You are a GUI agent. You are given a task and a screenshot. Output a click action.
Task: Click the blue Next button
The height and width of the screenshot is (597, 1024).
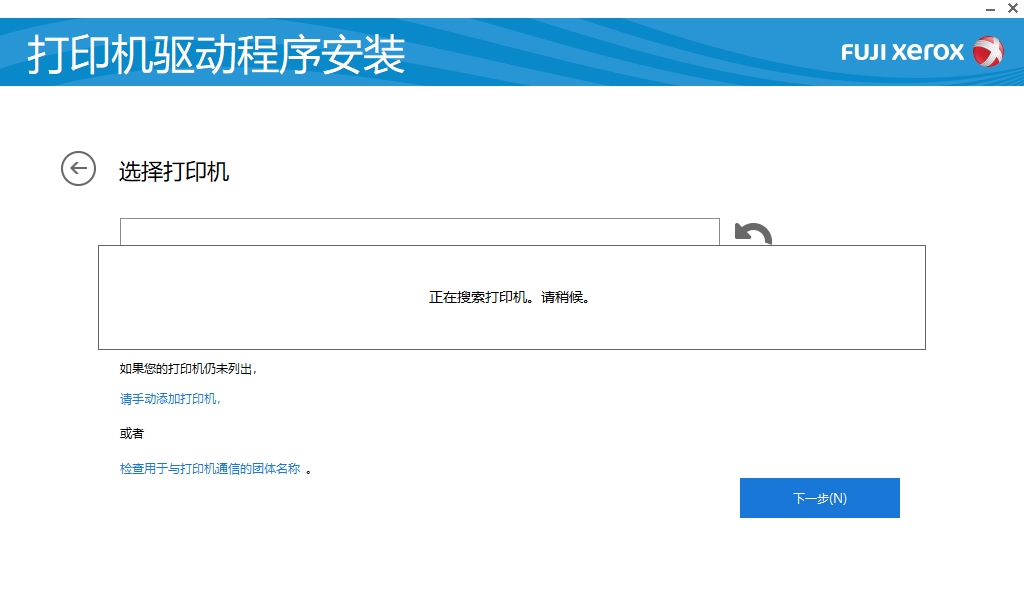click(819, 497)
